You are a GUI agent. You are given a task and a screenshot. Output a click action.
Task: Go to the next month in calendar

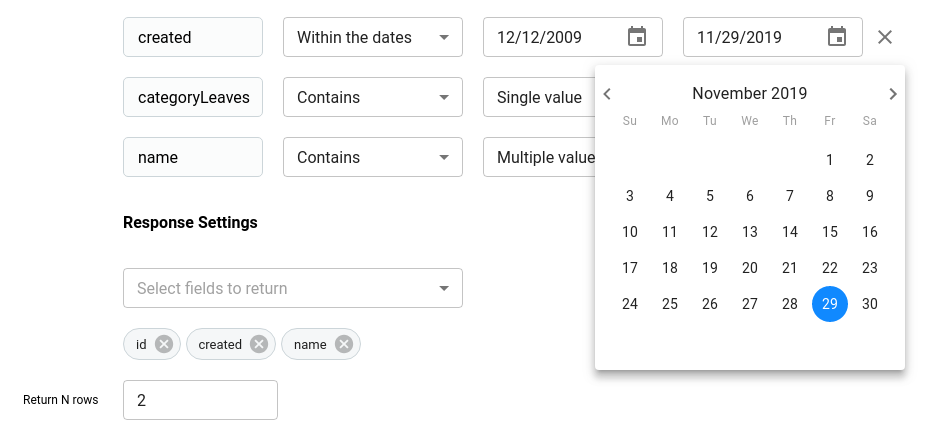click(893, 94)
